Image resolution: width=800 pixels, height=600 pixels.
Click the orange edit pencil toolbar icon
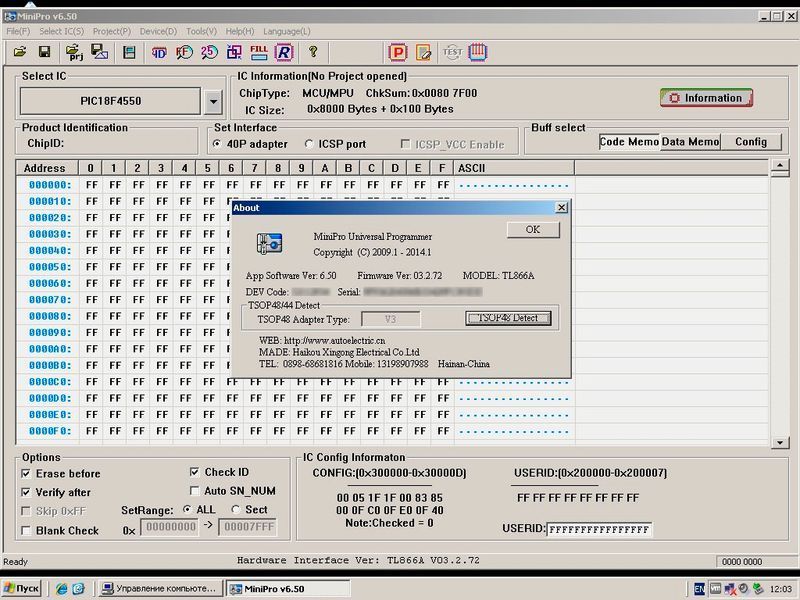(x=423, y=53)
